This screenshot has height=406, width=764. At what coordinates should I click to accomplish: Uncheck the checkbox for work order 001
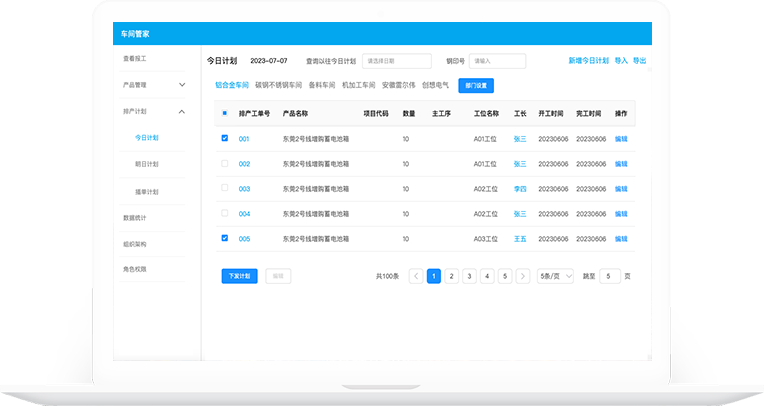pyautogui.click(x=224, y=138)
